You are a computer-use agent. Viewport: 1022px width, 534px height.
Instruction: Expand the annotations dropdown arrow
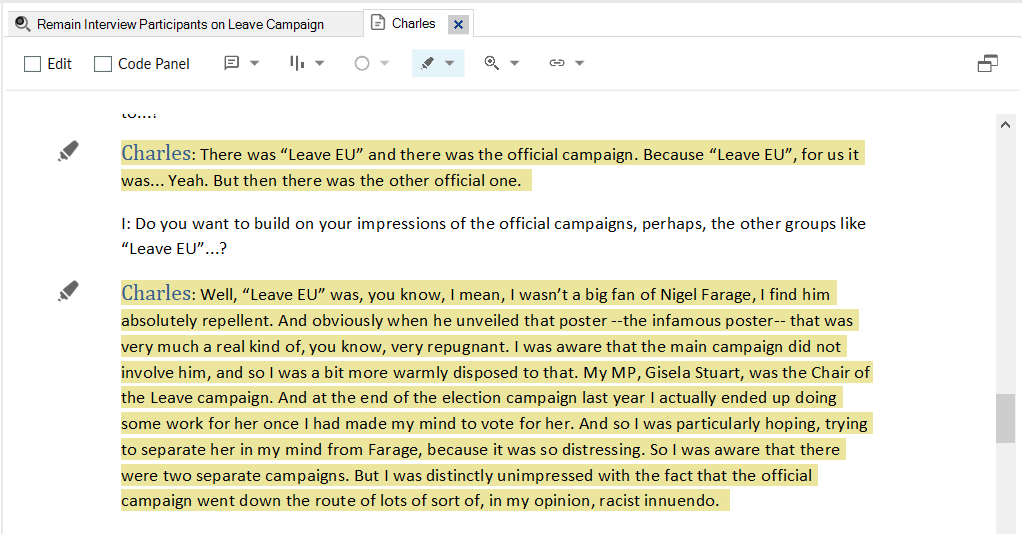254,63
